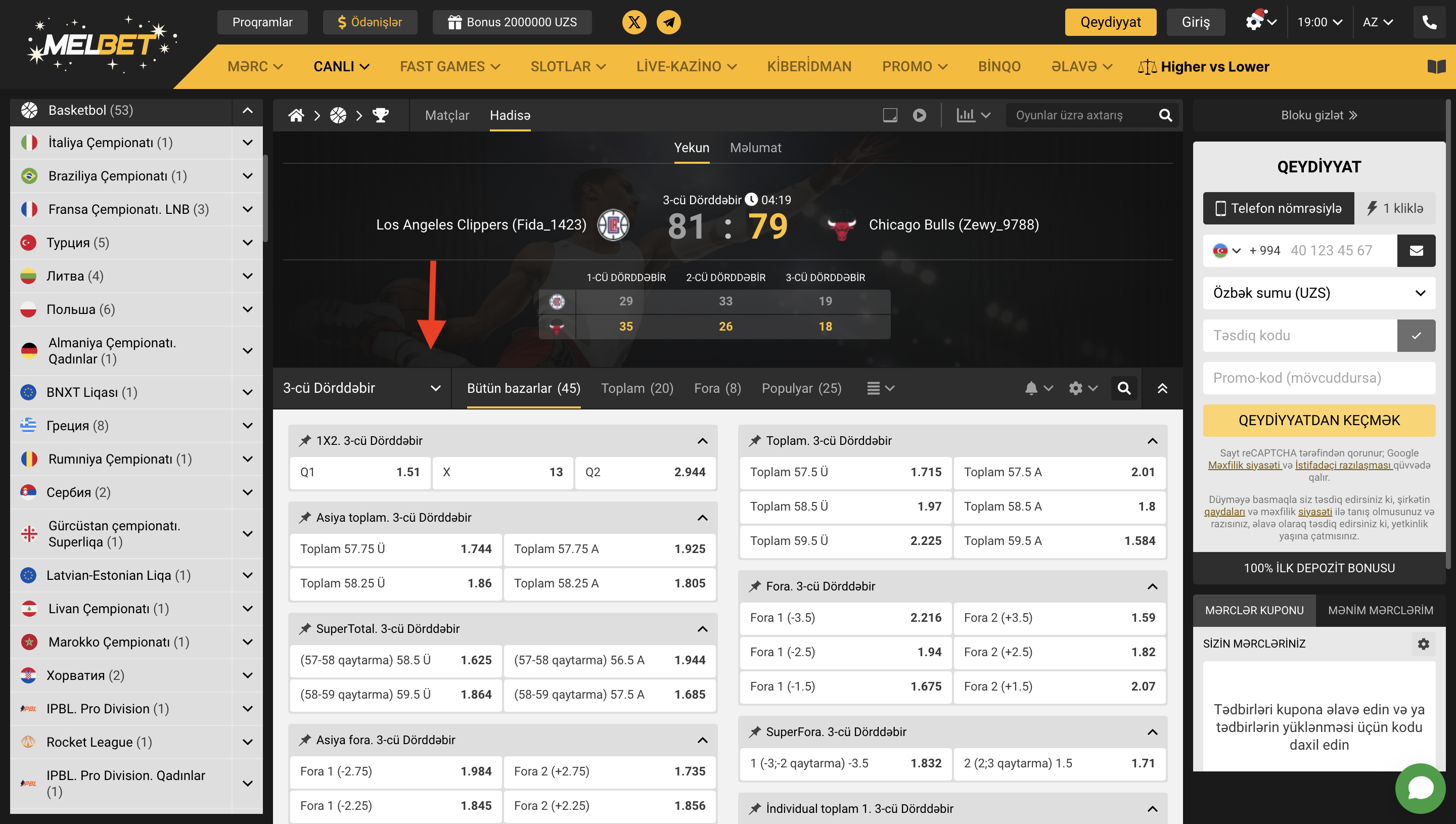Open the markets list layout icon
1456x824 pixels.
pos(881,388)
